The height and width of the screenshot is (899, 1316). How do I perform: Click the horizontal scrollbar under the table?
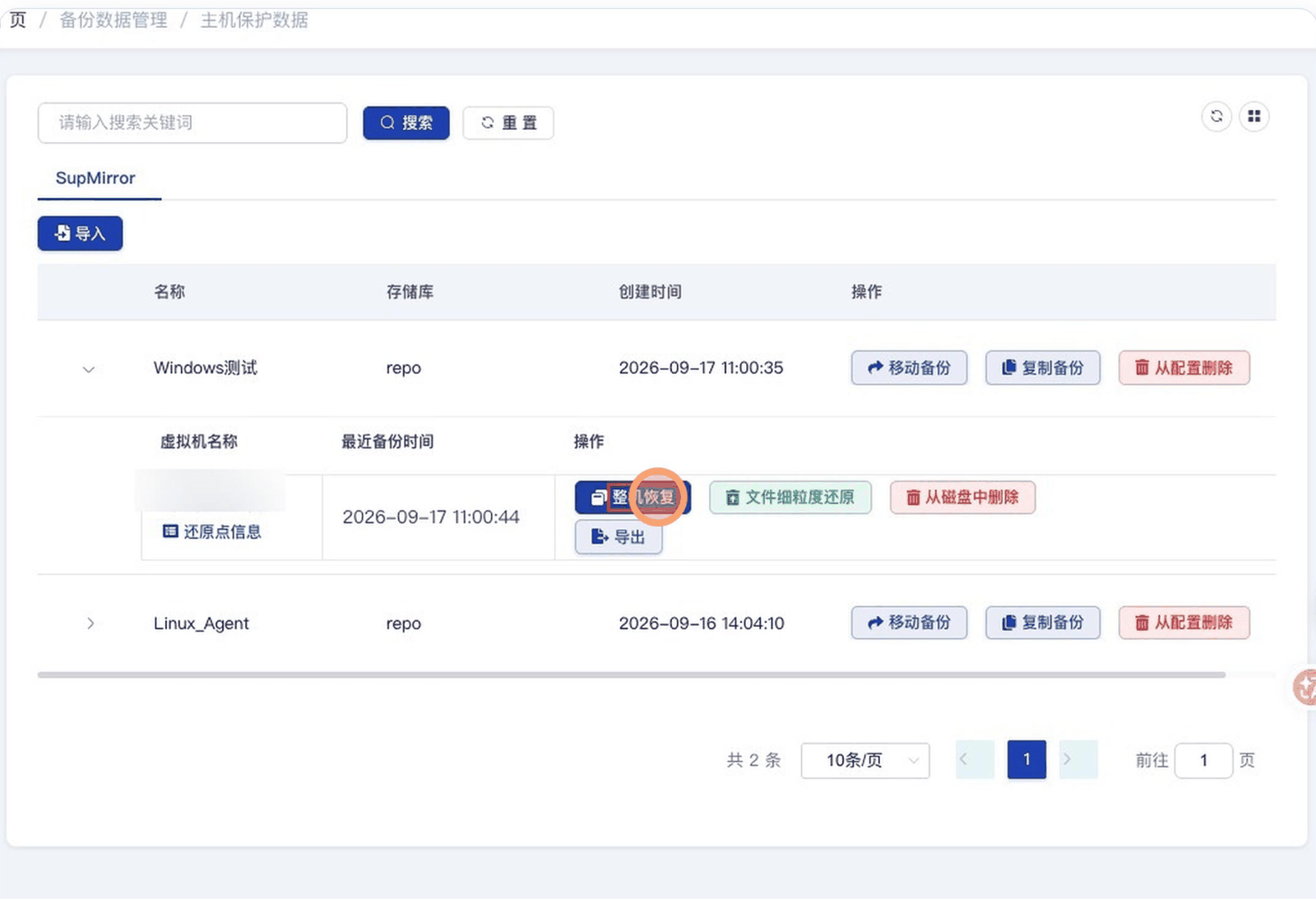click(632, 675)
